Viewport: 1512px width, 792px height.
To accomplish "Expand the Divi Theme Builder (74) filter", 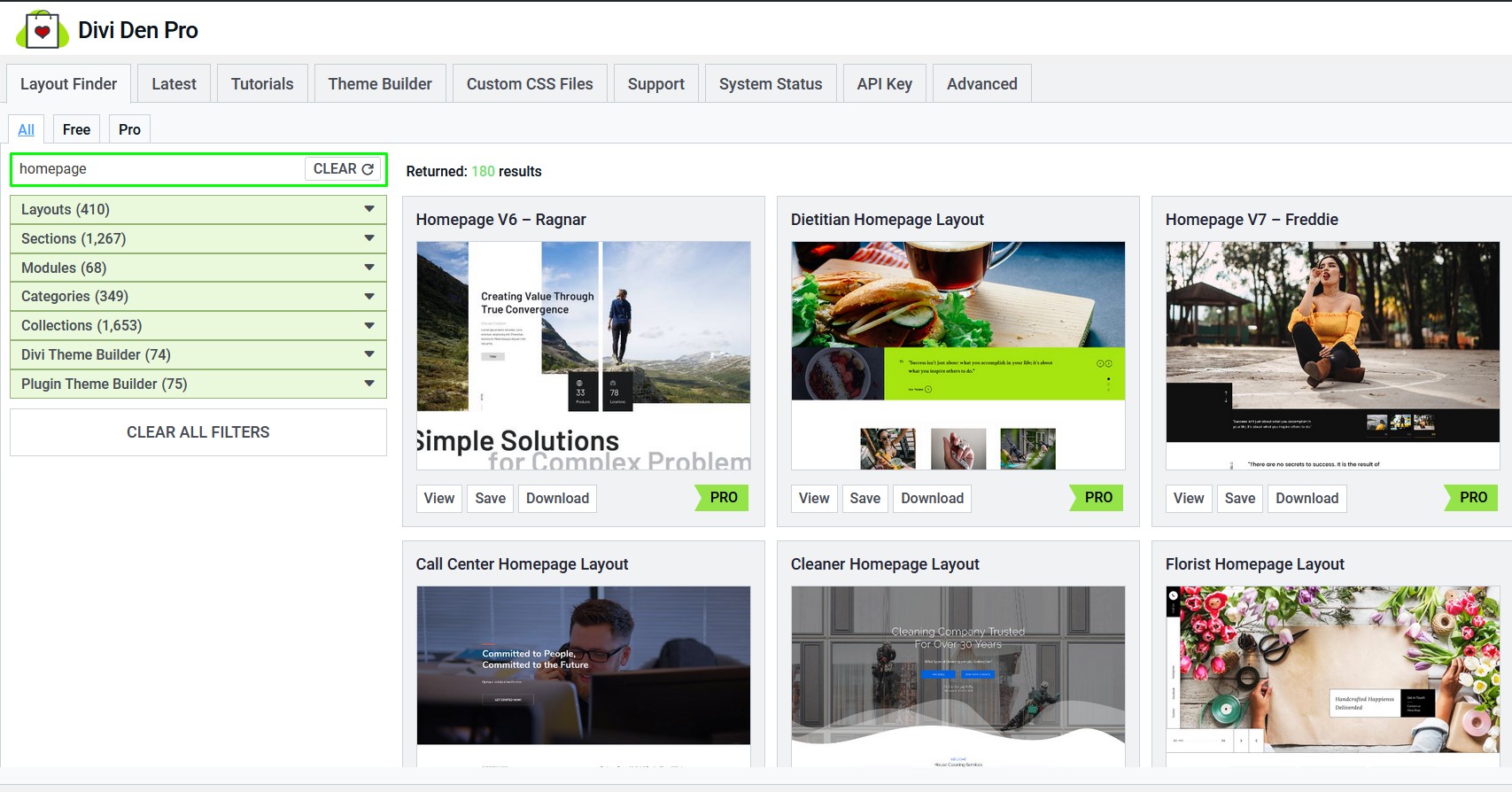I will [x=198, y=354].
